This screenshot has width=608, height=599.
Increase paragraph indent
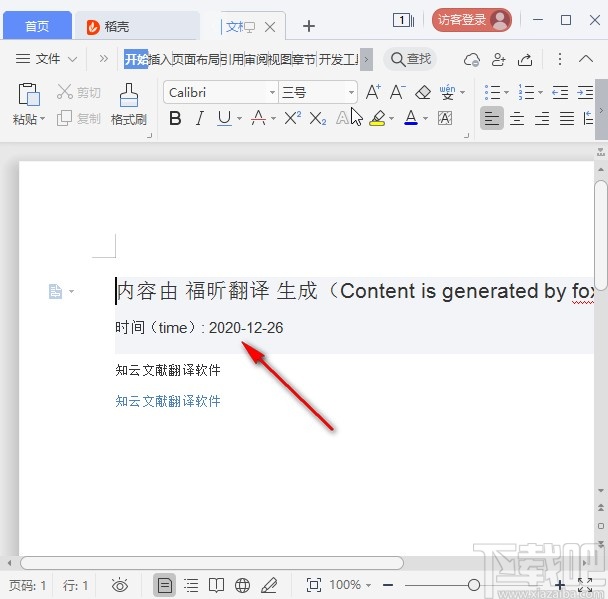(x=585, y=92)
